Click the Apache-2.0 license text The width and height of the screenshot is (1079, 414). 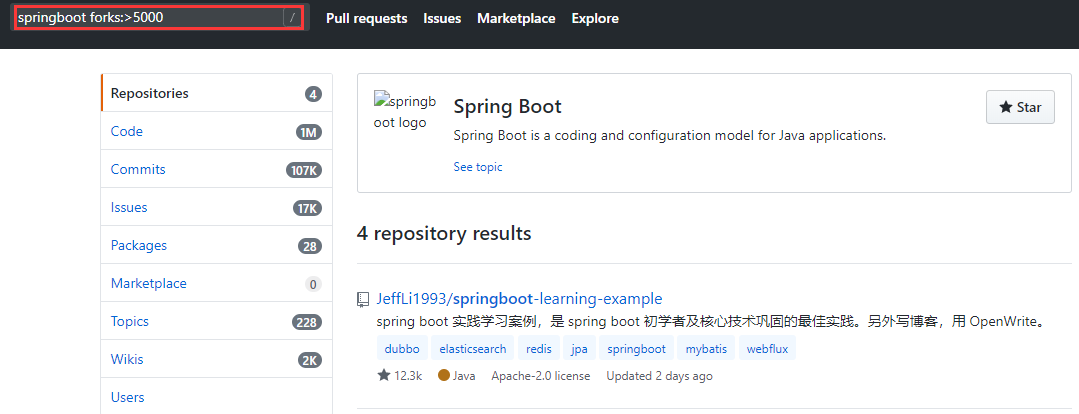[x=541, y=376]
